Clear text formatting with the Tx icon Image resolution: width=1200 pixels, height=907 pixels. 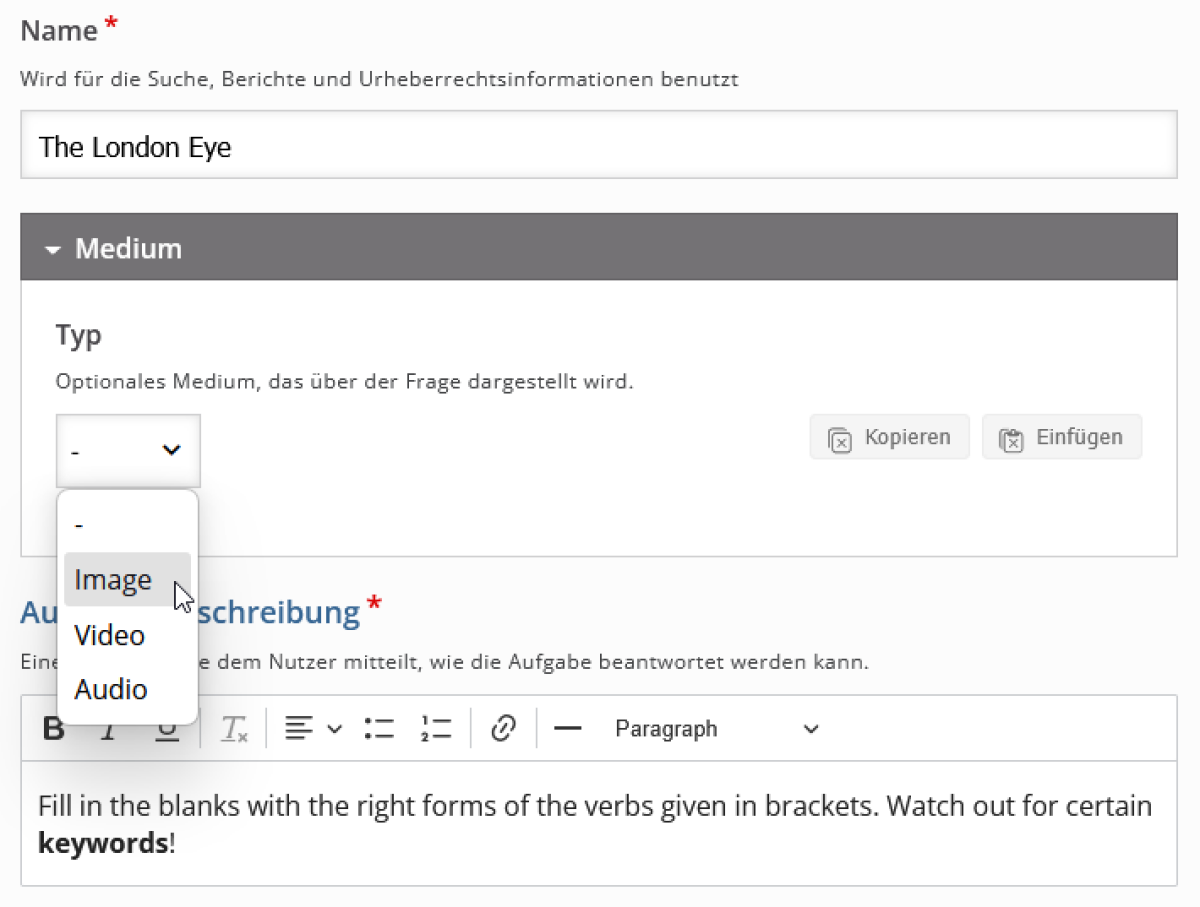pos(234,729)
